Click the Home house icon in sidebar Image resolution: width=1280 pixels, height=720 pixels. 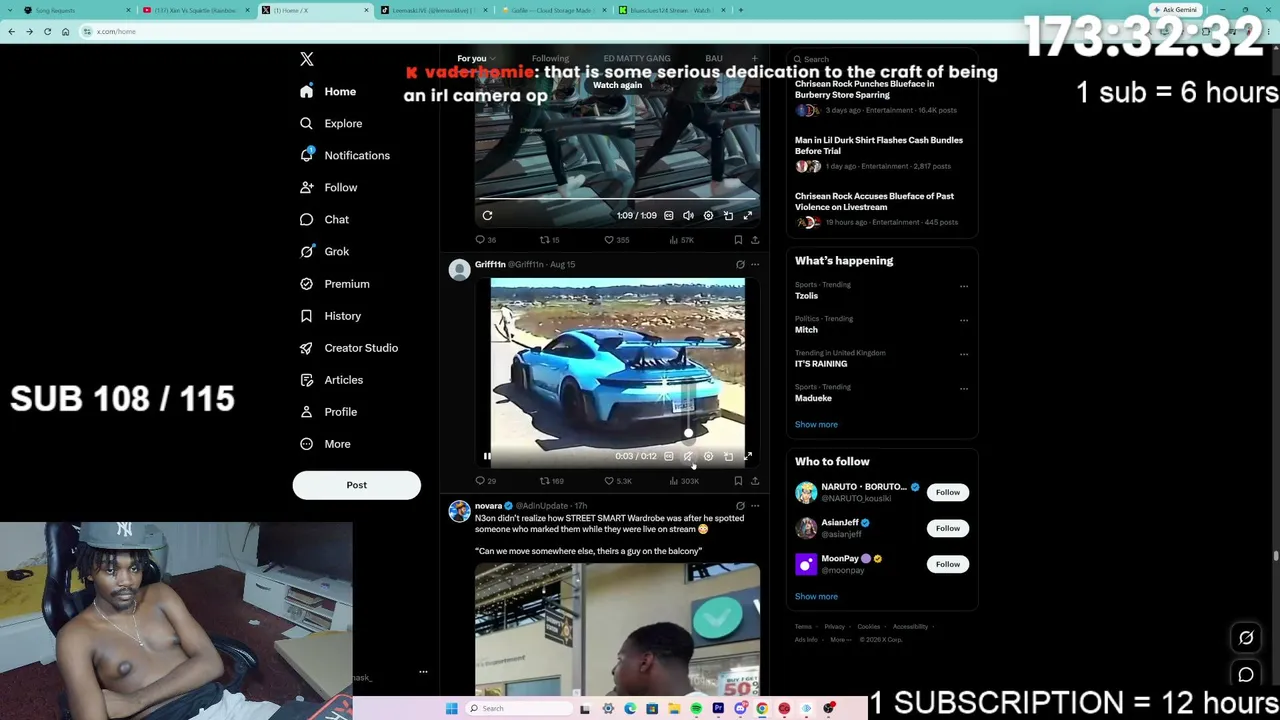(x=306, y=91)
